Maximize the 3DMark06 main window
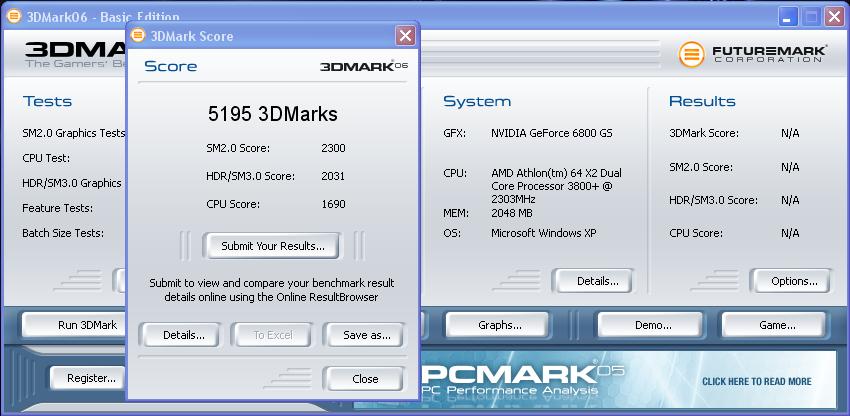The height and width of the screenshot is (416, 850). point(810,16)
